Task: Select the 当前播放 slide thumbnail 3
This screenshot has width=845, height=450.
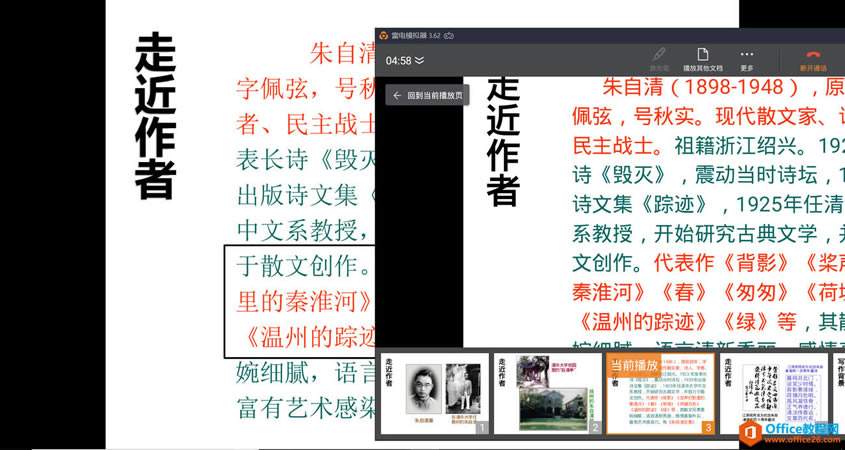Action: 661,393
